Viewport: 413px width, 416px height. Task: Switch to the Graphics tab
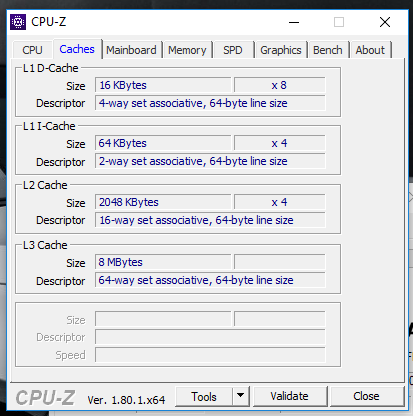pyautogui.click(x=281, y=50)
